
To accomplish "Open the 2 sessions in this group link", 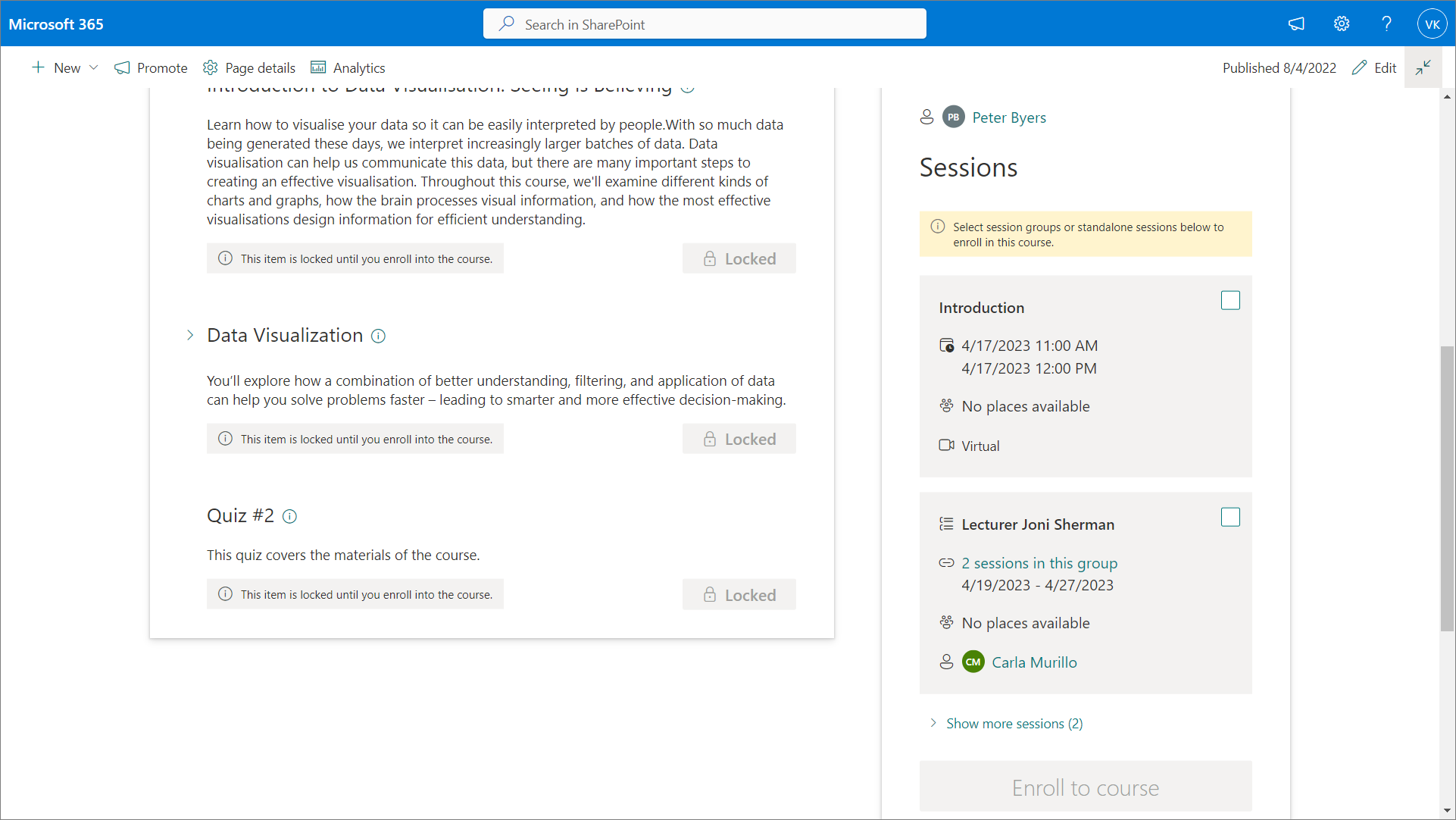I will [1039, 563].
